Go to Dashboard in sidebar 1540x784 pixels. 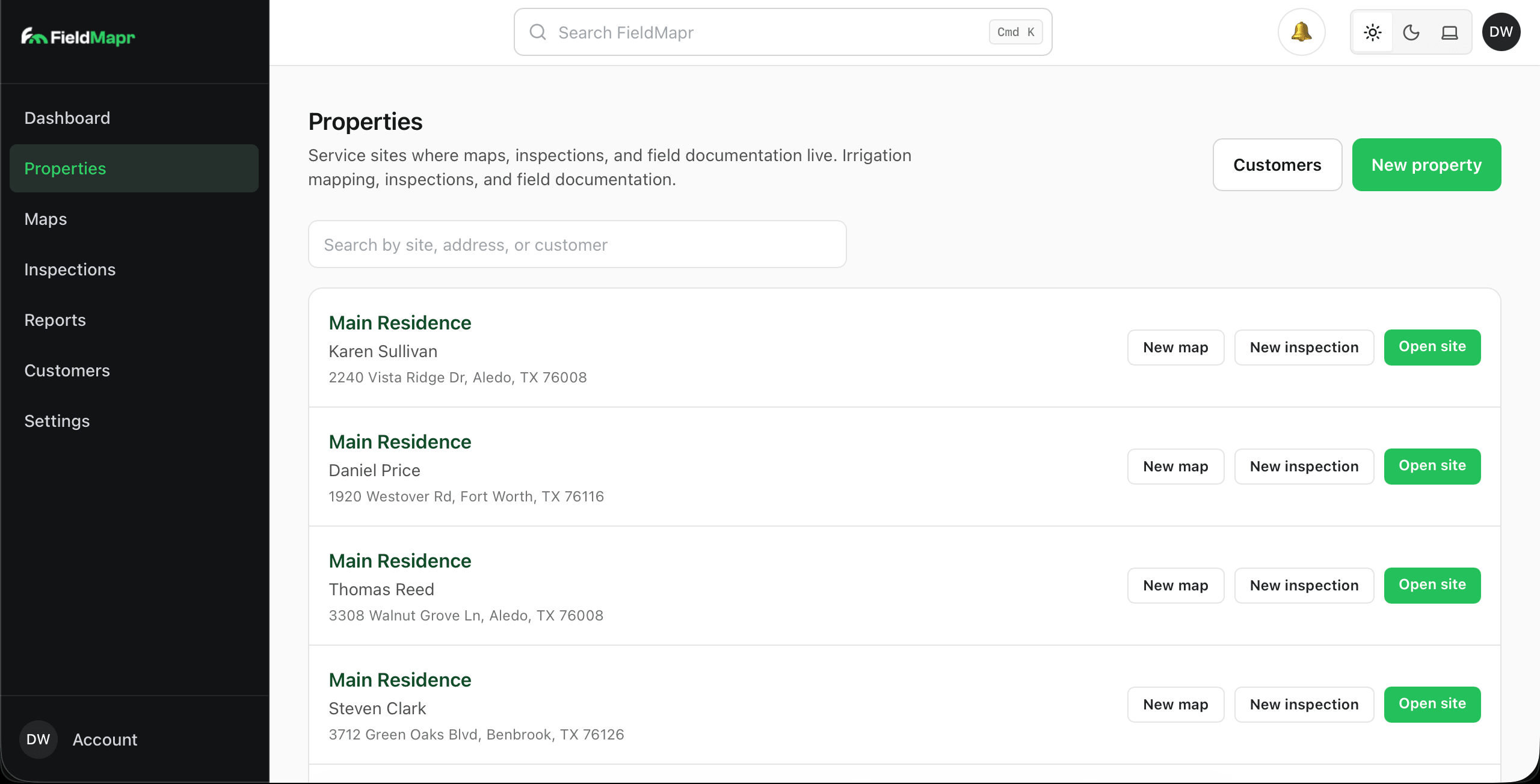(134, 118)
